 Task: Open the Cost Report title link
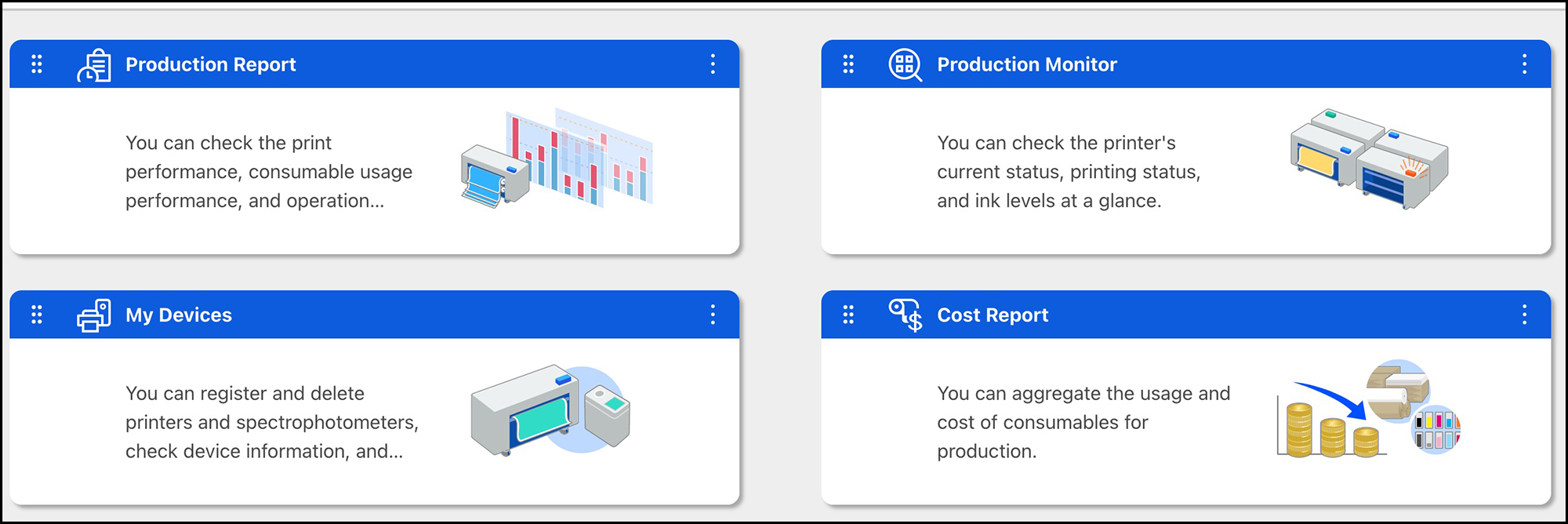pyautogui.click(x=993, y=315)
